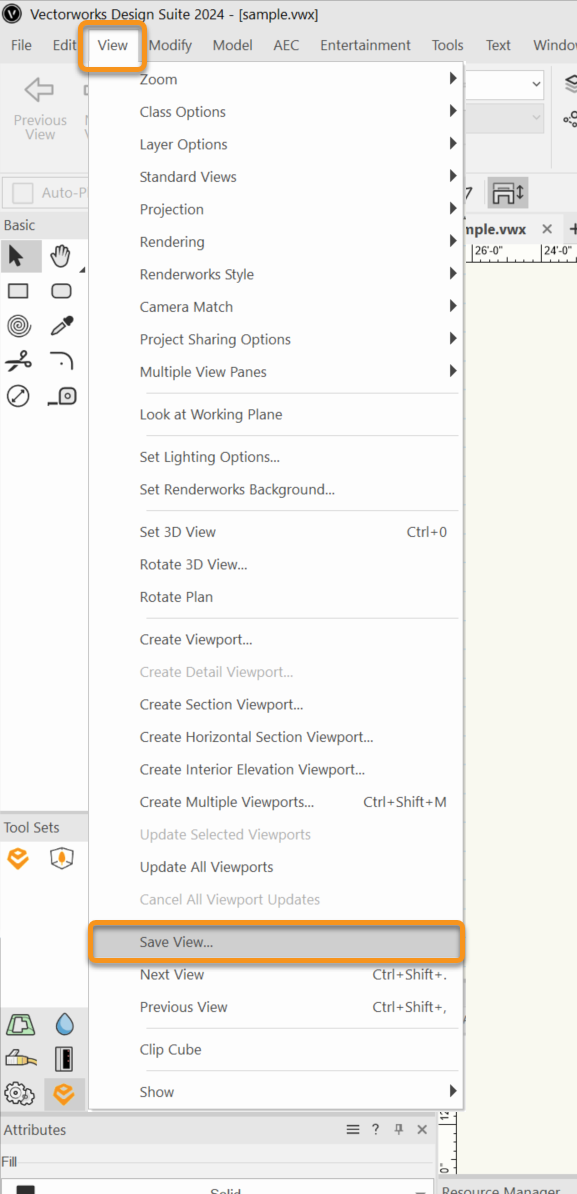Screen dimensions: 577x1194
Task: Open the AEC menu
Action: [286, 45]
